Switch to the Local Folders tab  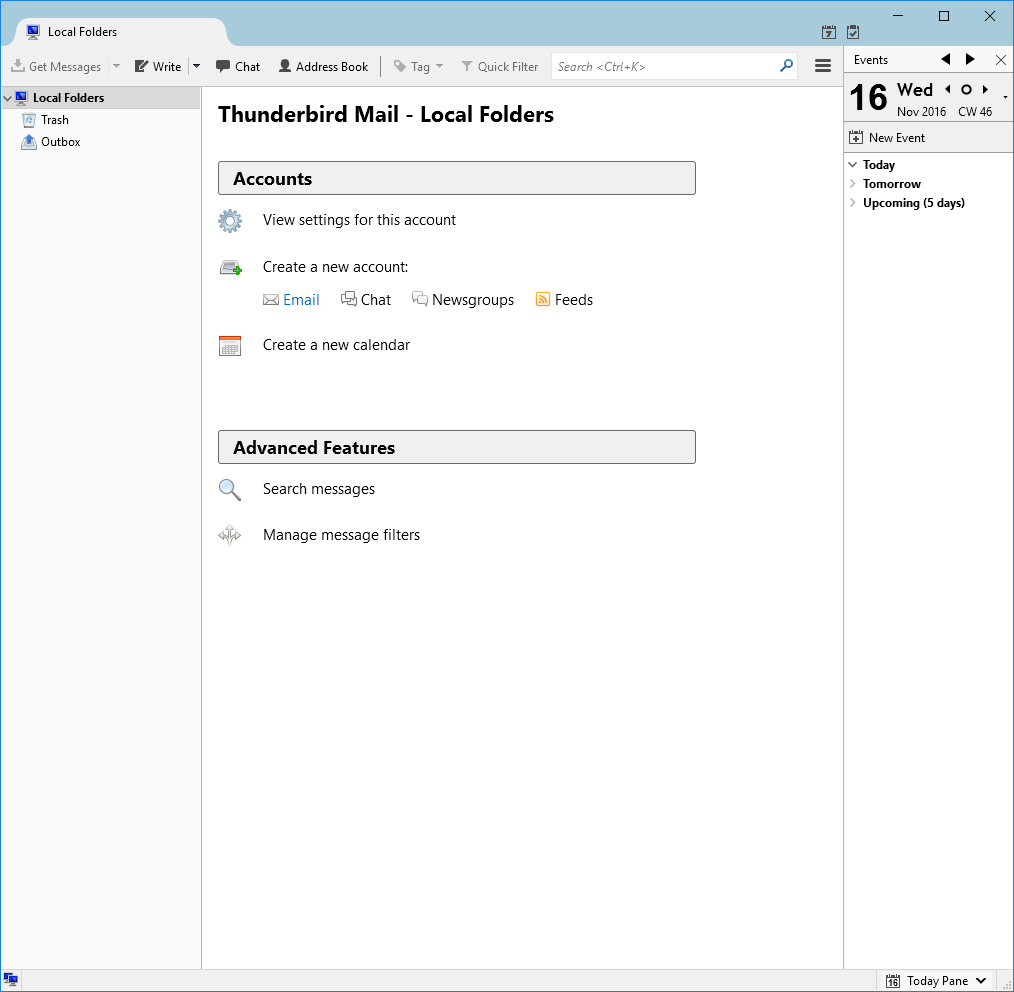click(x=120, y=32)
